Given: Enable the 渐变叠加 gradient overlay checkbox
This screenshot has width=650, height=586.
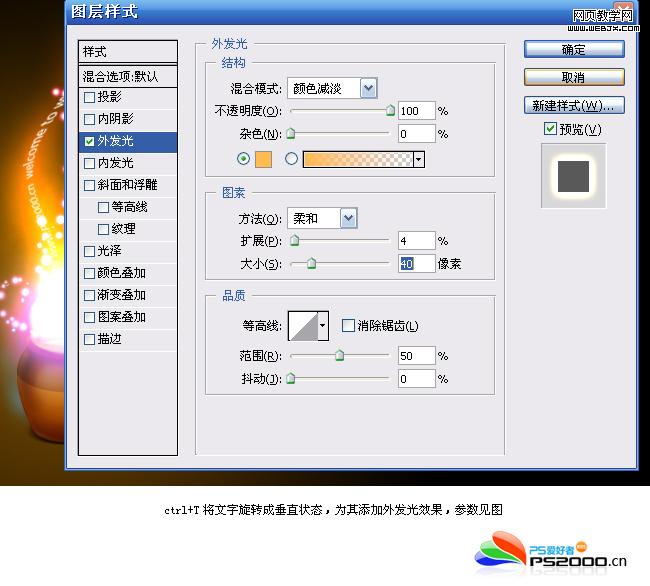Looking at the screenshot, I should click(x=89, y=295).
